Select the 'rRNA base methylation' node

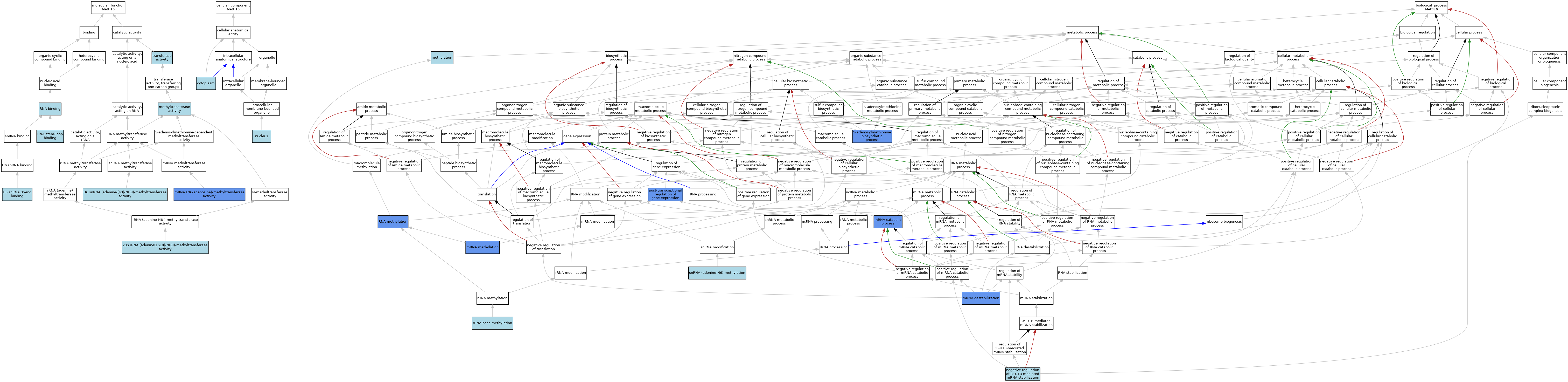click(x=492, y=323)
